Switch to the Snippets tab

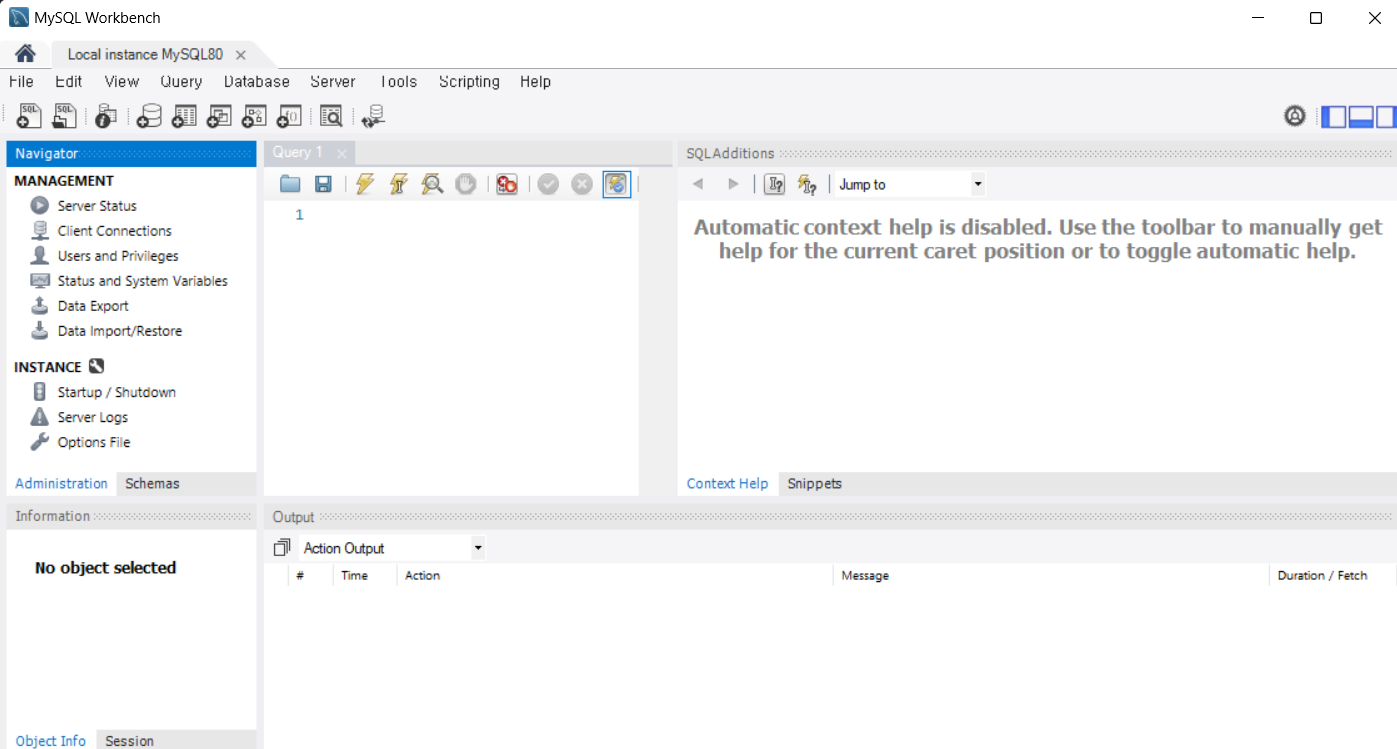(x=814, y=484)
